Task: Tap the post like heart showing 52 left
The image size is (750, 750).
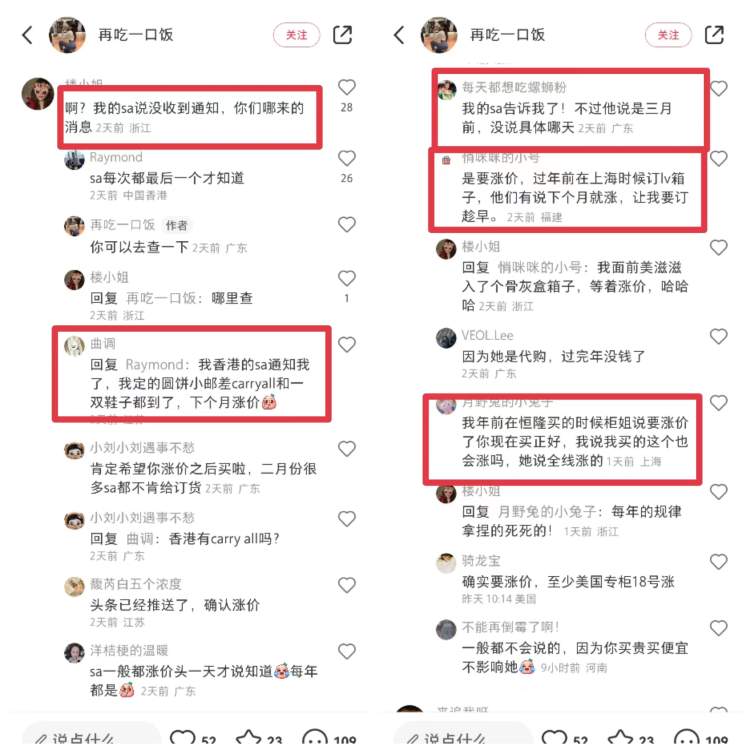Action: point(193,739)
